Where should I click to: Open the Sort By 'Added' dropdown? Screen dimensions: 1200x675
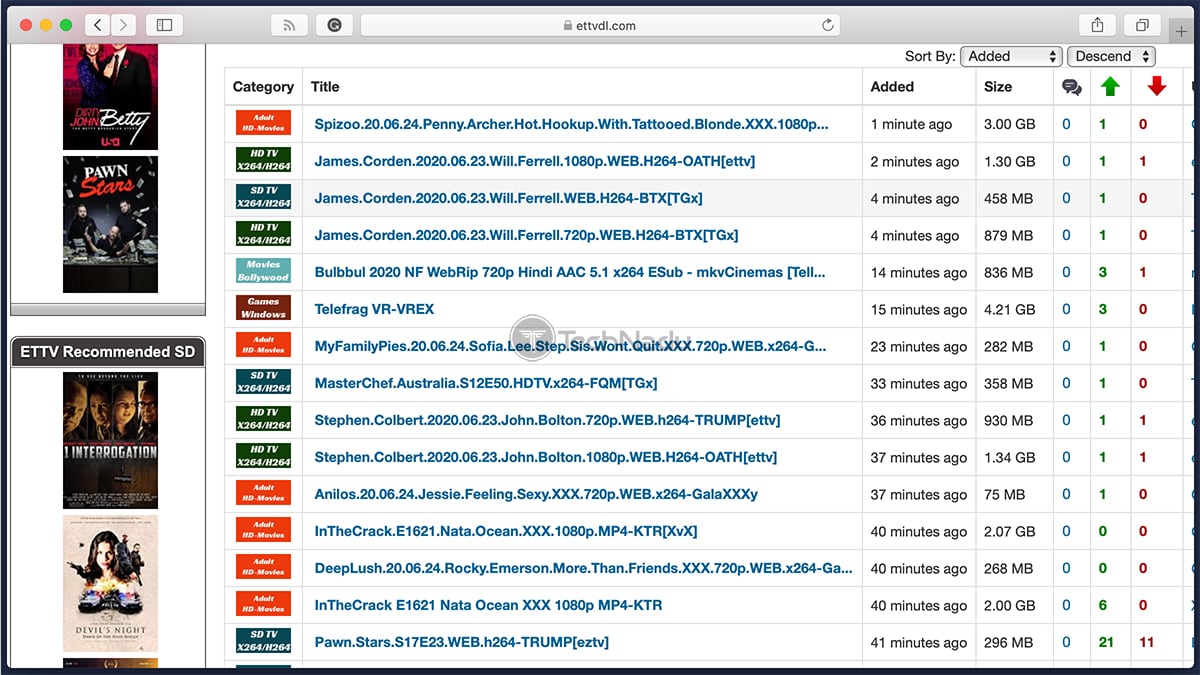[1011, 57]
